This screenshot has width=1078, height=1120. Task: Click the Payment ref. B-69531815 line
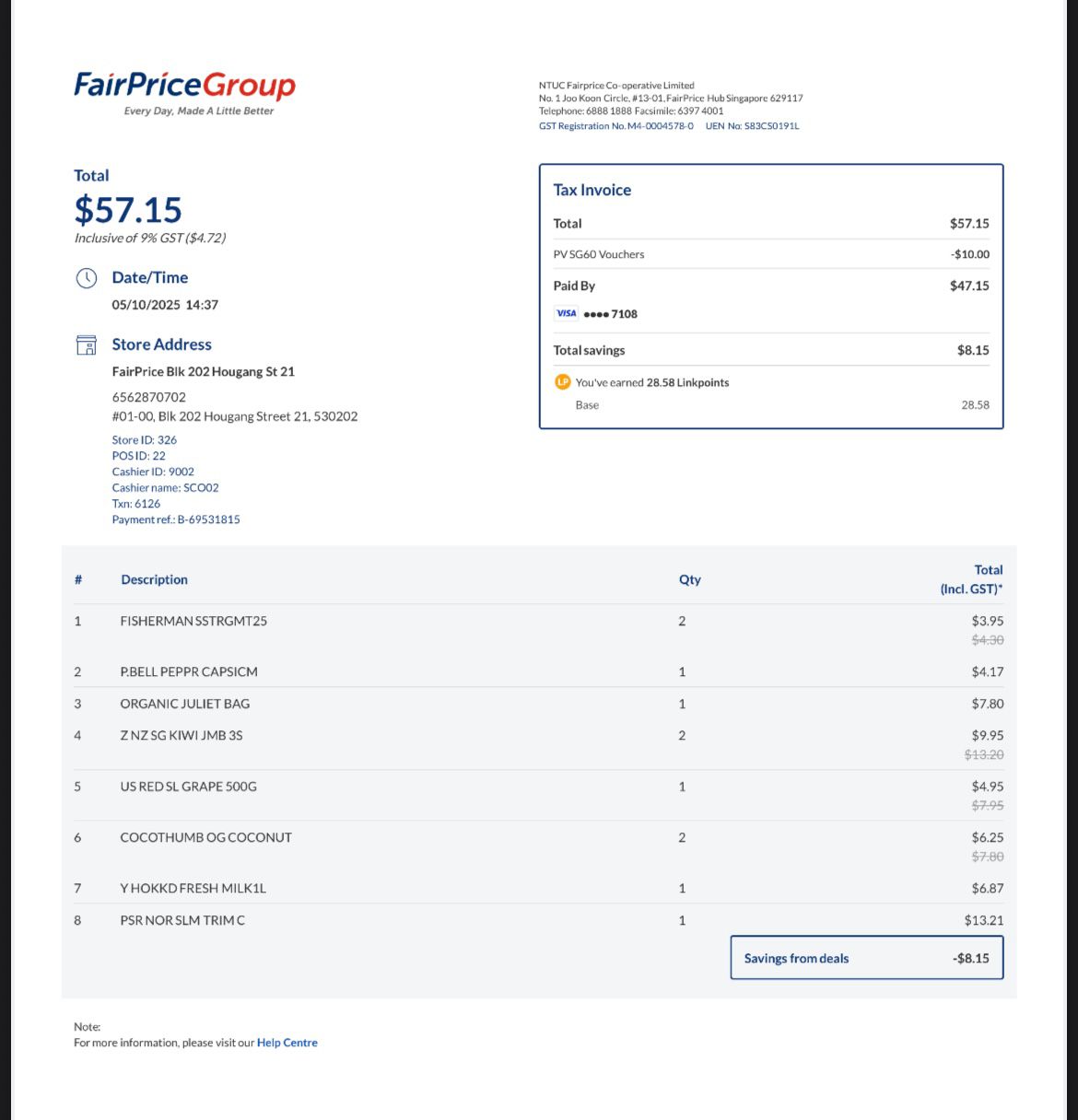(x=176, y=519)
